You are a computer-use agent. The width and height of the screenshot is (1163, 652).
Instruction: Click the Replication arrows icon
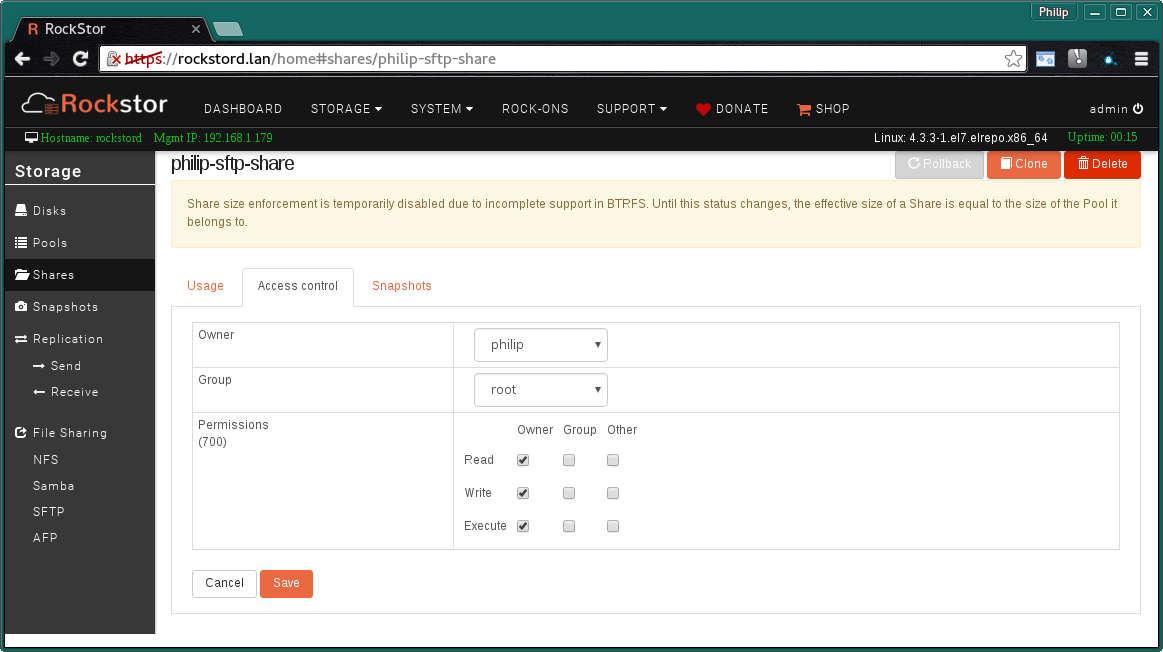point(21,339)
